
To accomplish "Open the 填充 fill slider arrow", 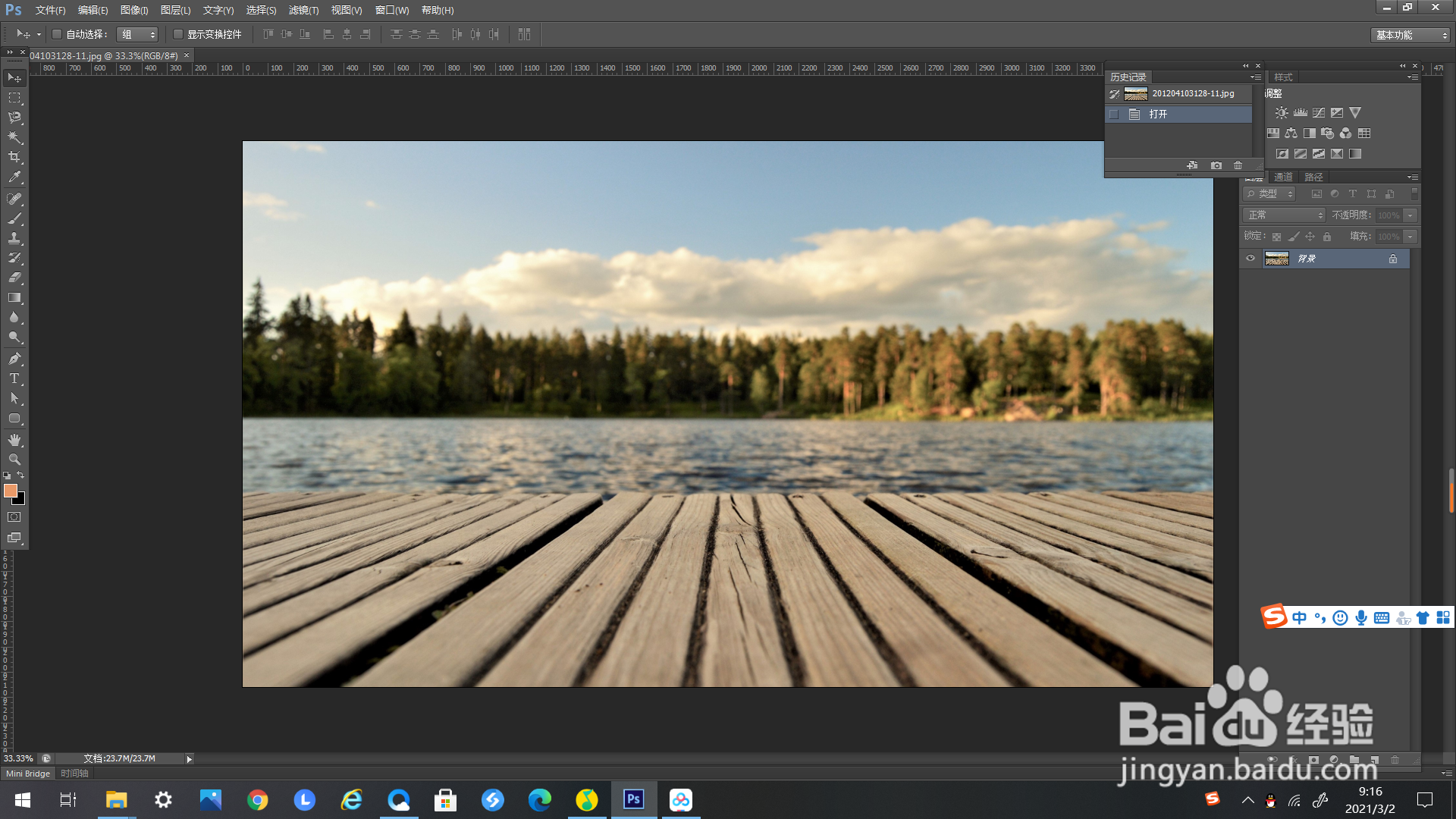I will 1410,237.
